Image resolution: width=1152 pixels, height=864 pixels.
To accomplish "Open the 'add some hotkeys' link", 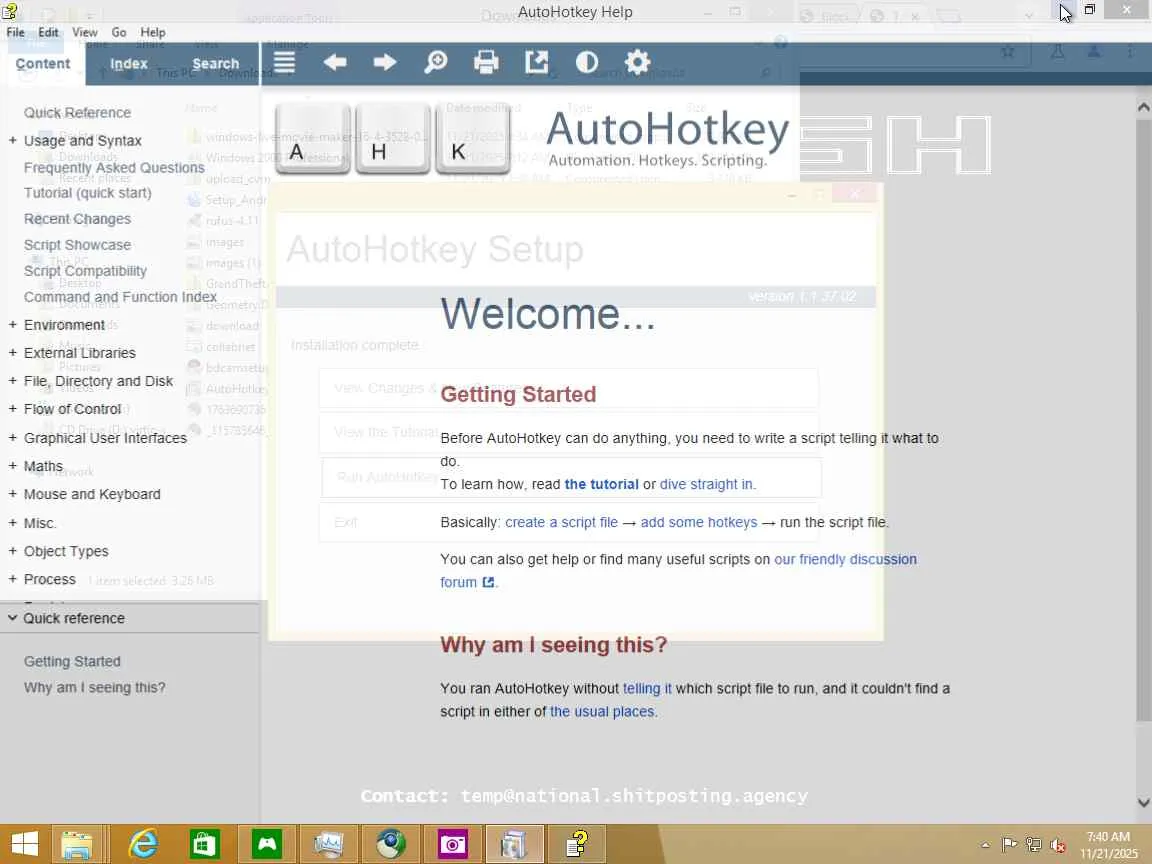I will (699, 522).
